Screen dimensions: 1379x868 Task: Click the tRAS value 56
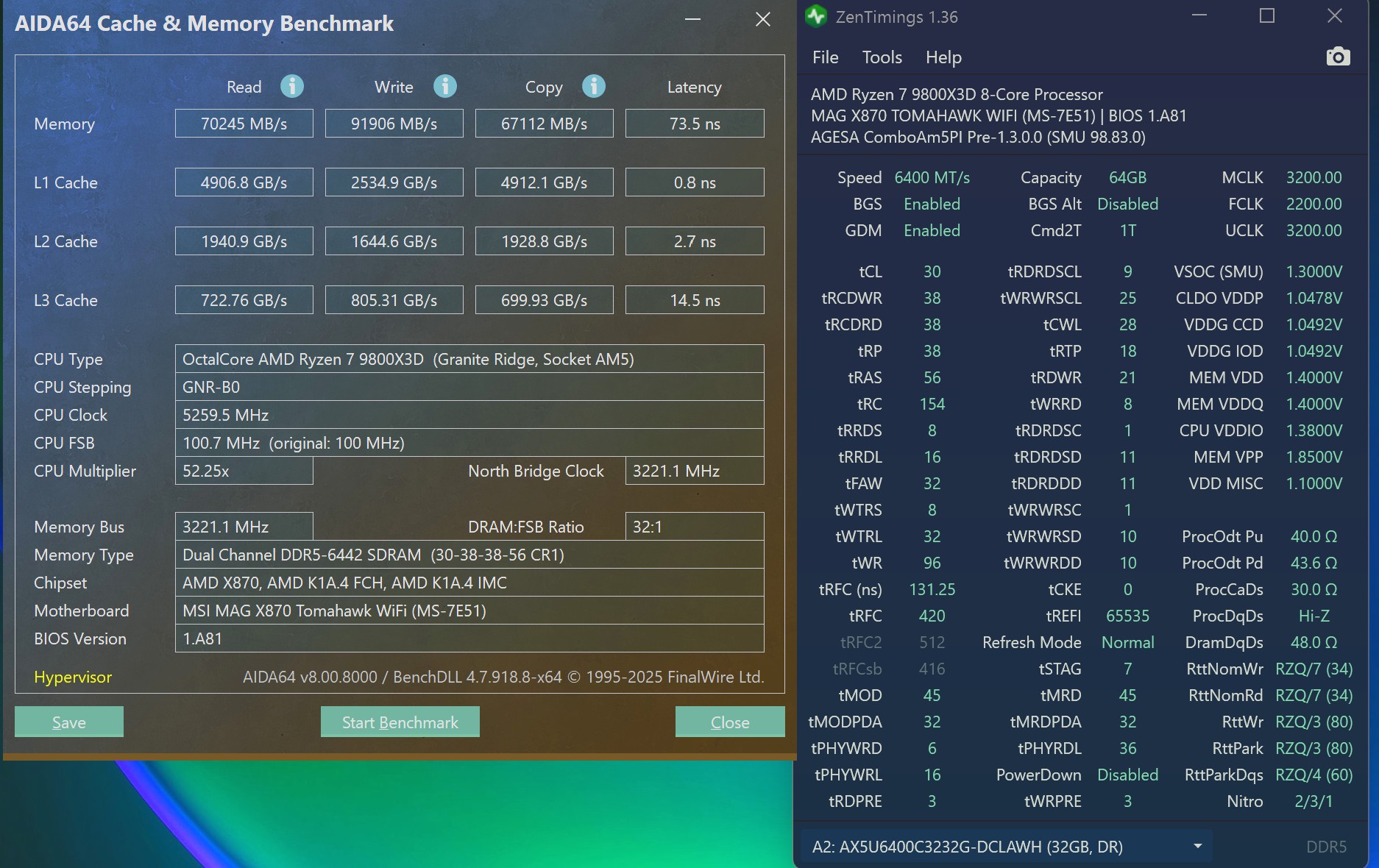(x=932, y=377)
